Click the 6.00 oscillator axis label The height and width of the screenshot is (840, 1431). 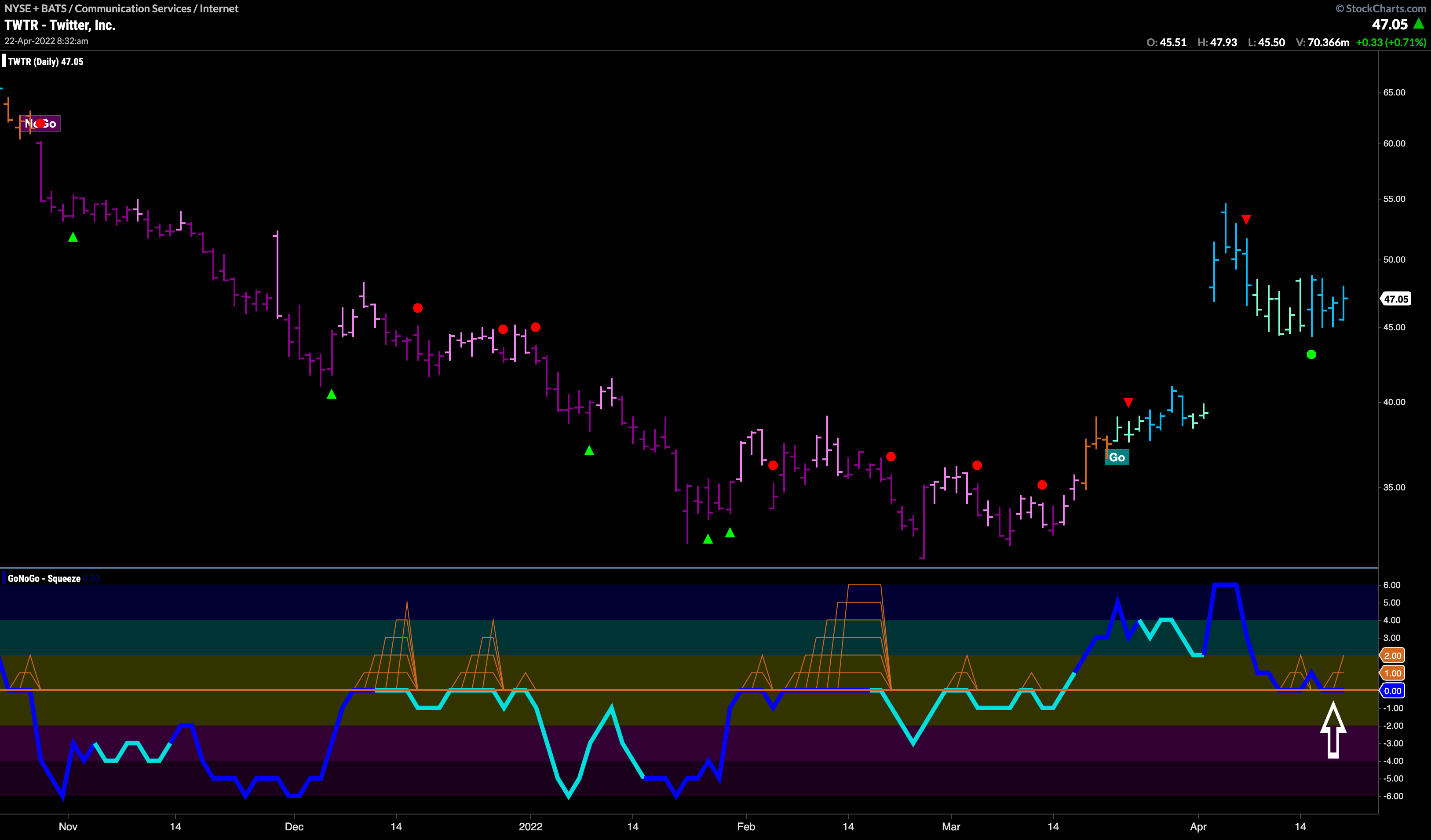(x=1392, y=585)
